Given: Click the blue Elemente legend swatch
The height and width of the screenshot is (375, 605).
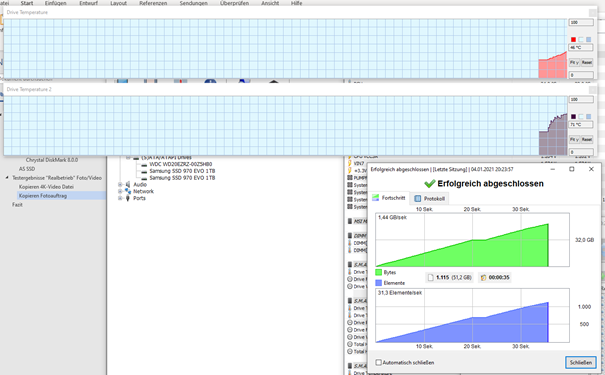Looking at the screenshot, I should [x=379, y=283].
